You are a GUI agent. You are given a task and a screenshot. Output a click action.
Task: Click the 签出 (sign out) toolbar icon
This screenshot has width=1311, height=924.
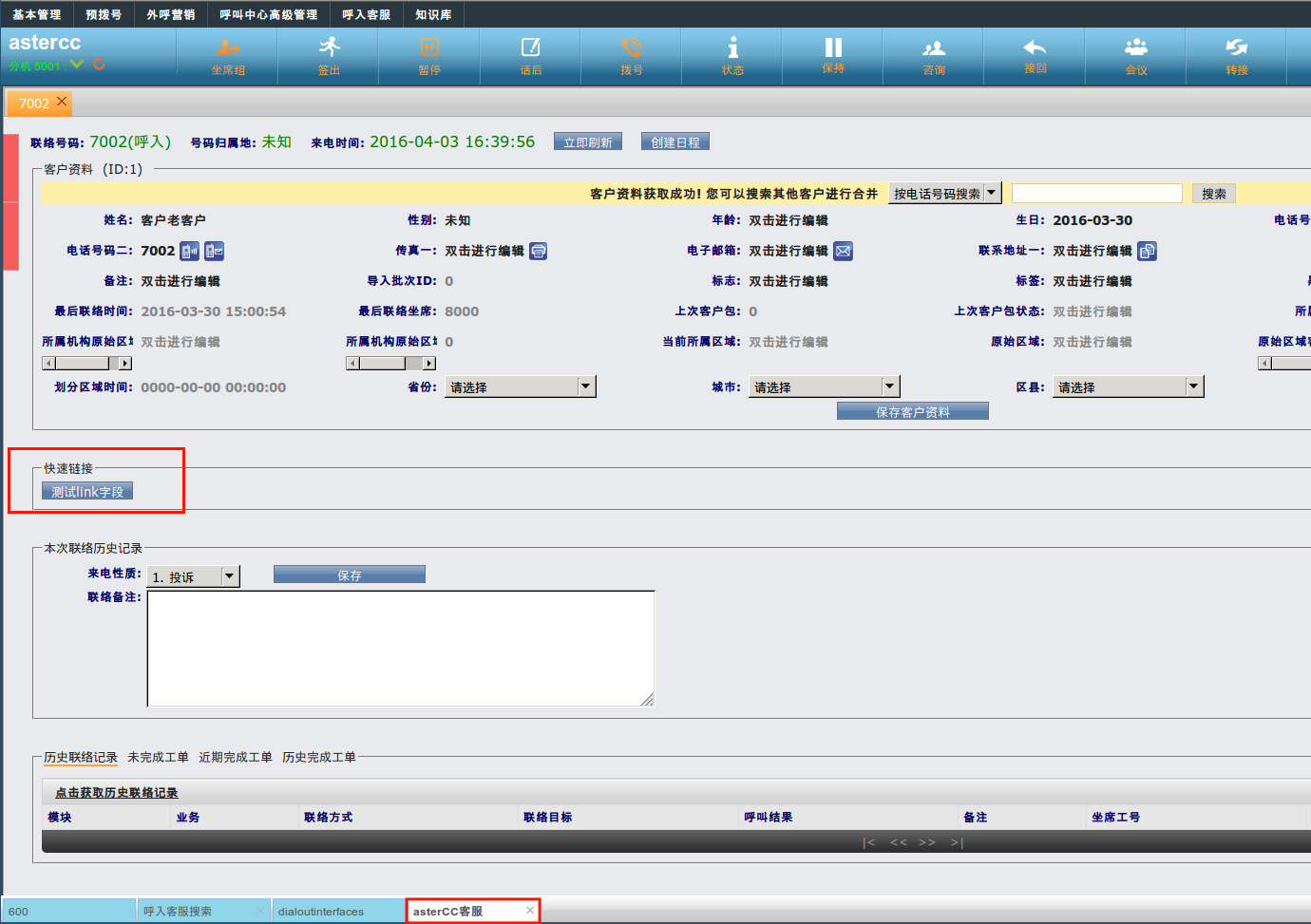329,55
